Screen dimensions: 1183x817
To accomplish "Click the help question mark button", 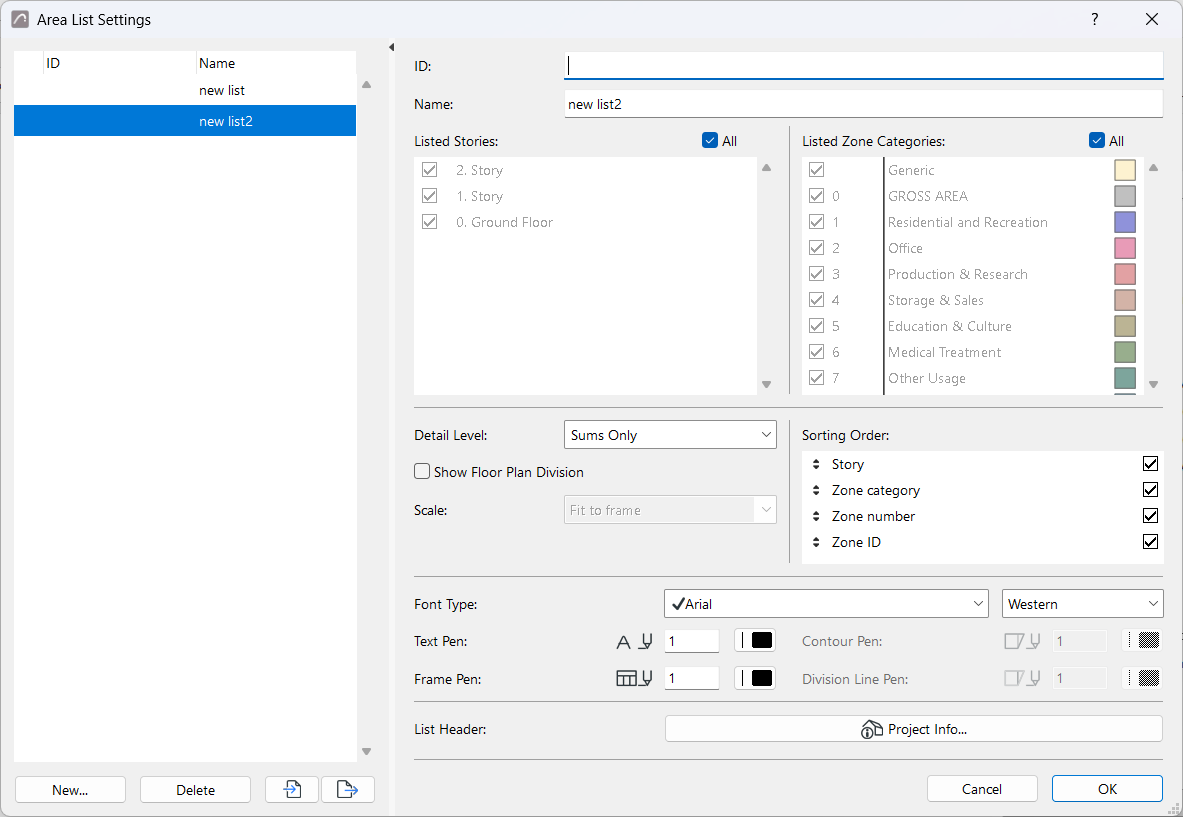I will 1094,20.
